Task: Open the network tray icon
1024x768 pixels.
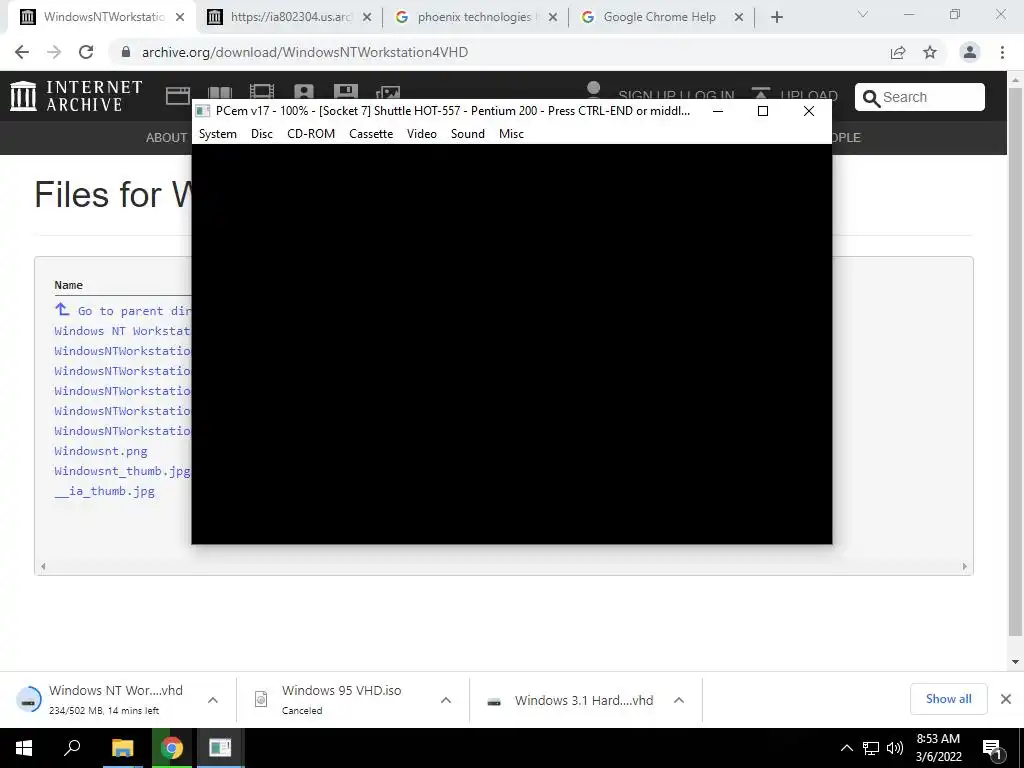Action: pos(871,748)
